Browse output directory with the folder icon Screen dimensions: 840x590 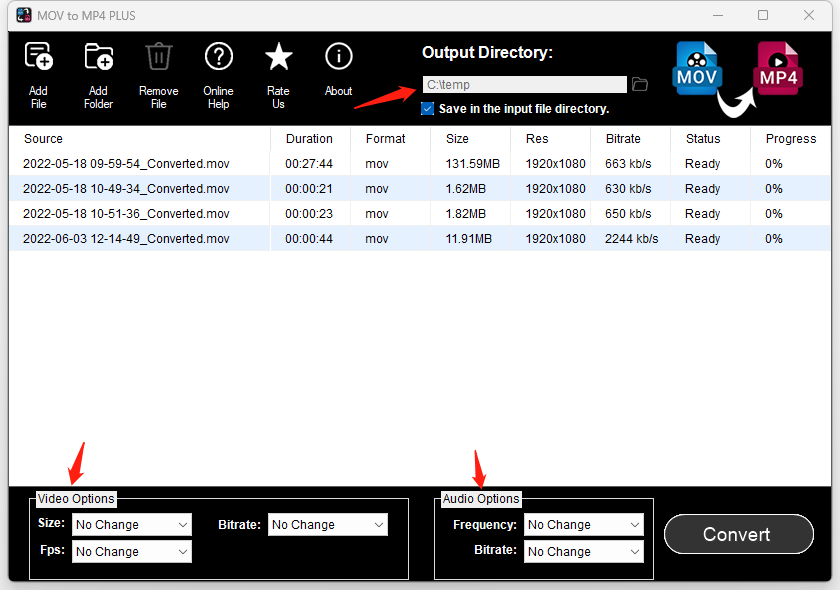click(x=640, y=85)
